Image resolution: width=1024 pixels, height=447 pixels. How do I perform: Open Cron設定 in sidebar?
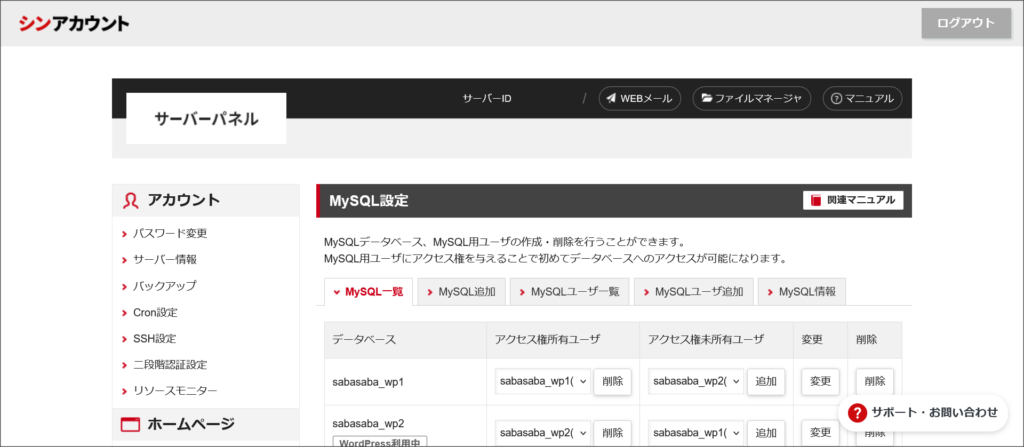(155, 312)
